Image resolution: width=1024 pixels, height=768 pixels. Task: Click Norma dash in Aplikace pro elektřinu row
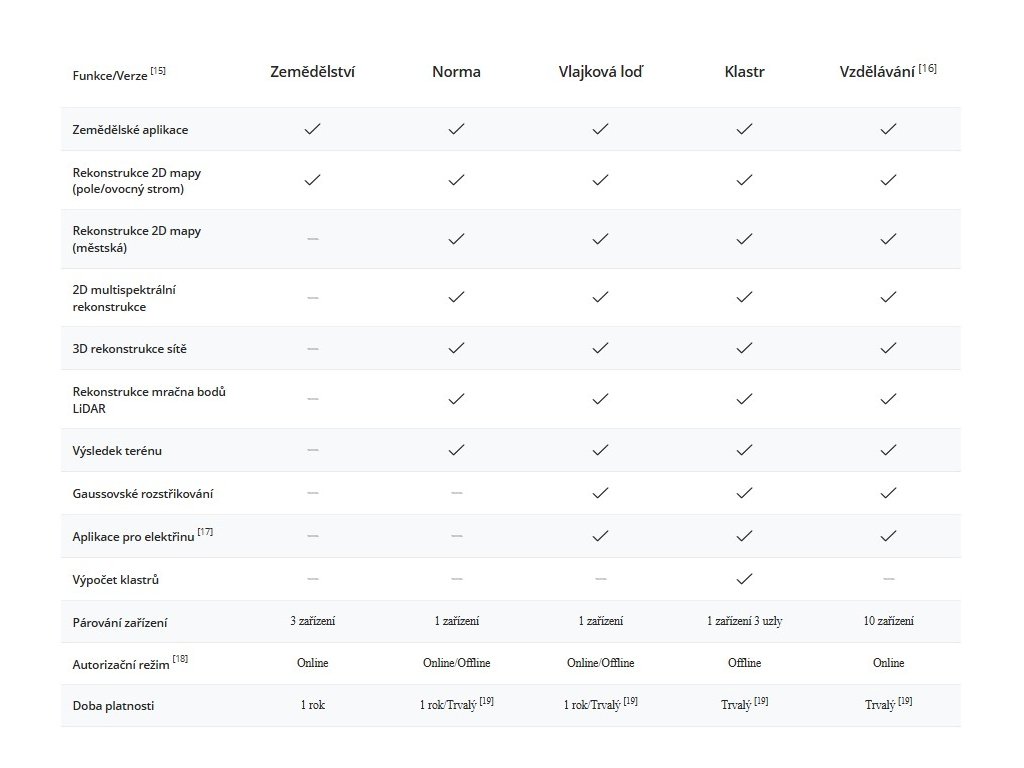(x=457, y=536)
